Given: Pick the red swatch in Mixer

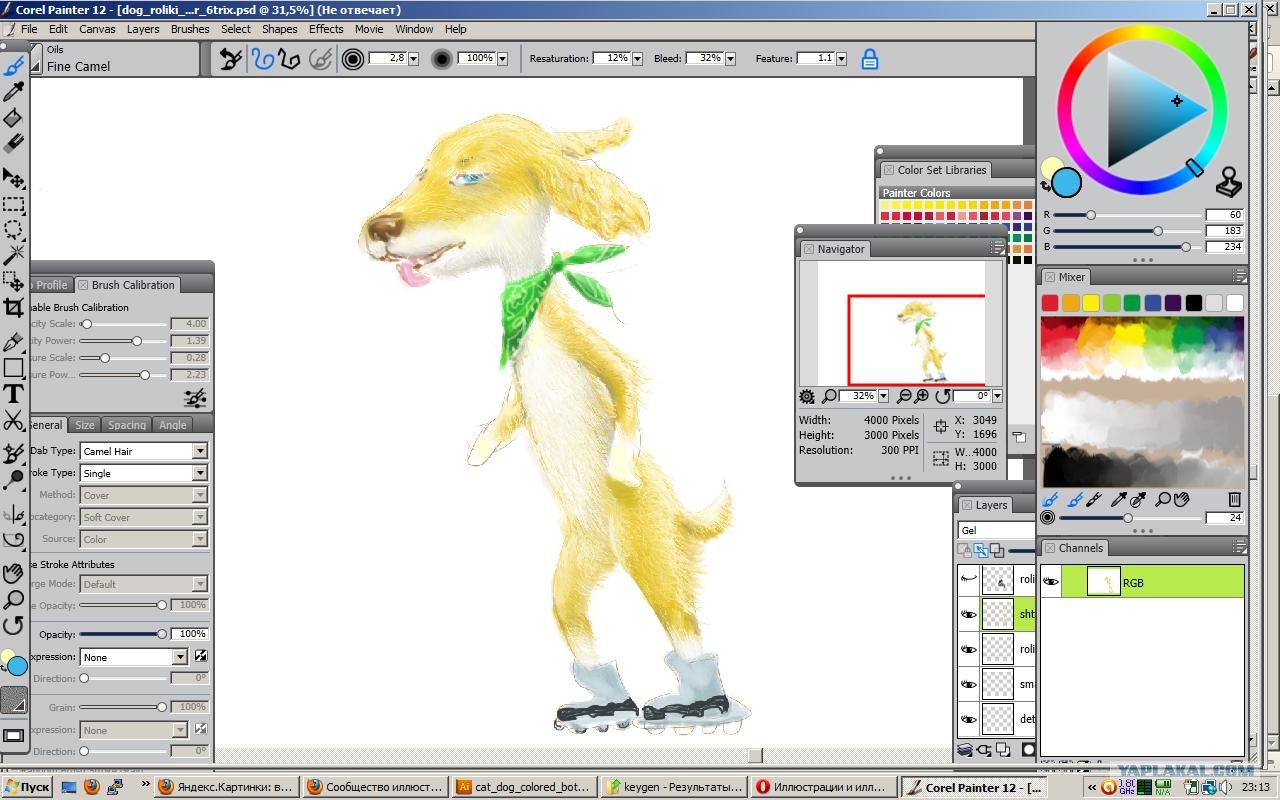Looking at the screenshot, I should pos(1049,303).
